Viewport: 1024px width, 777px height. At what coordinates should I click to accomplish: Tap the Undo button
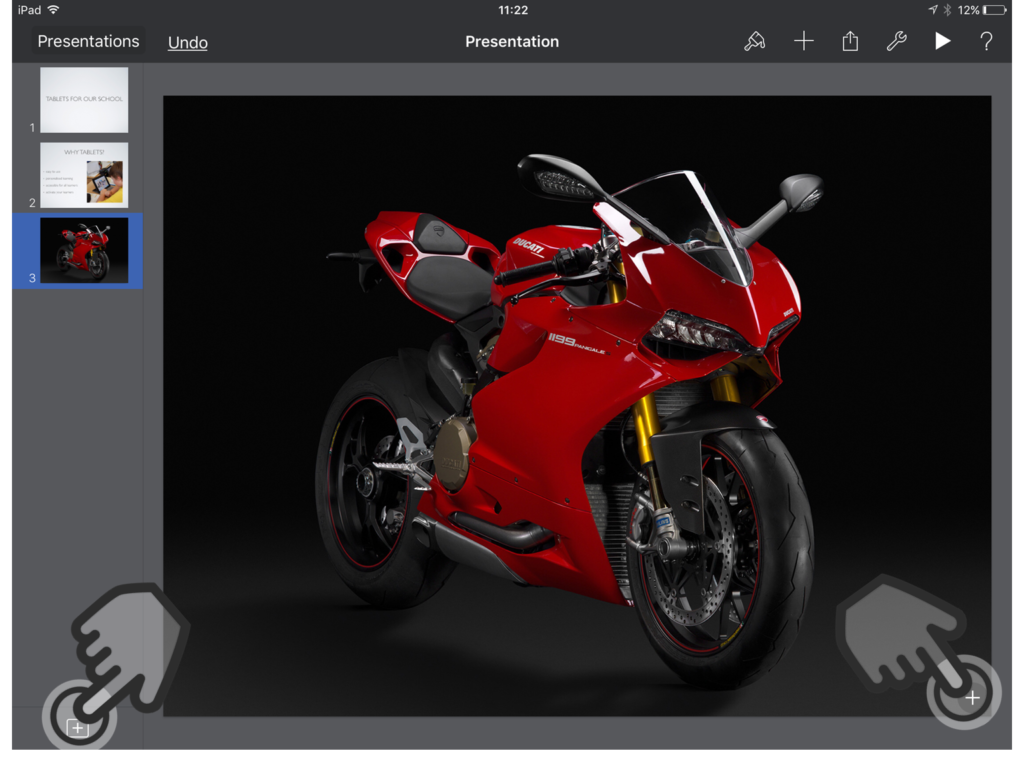coord(187,42)
